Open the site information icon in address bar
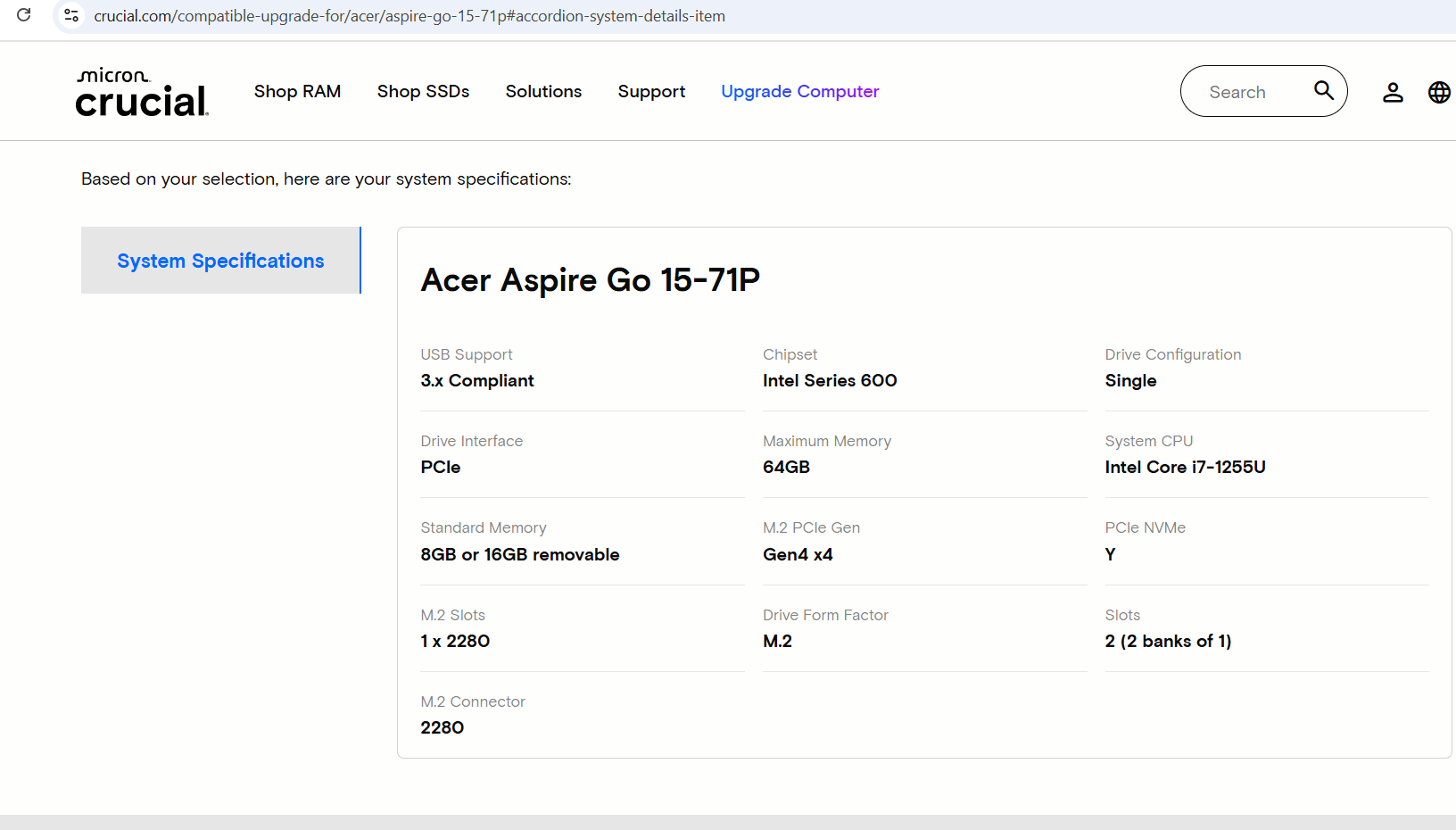Viewport: 1456px width, 830px height. pyautogui.click(x=71, y=15)
